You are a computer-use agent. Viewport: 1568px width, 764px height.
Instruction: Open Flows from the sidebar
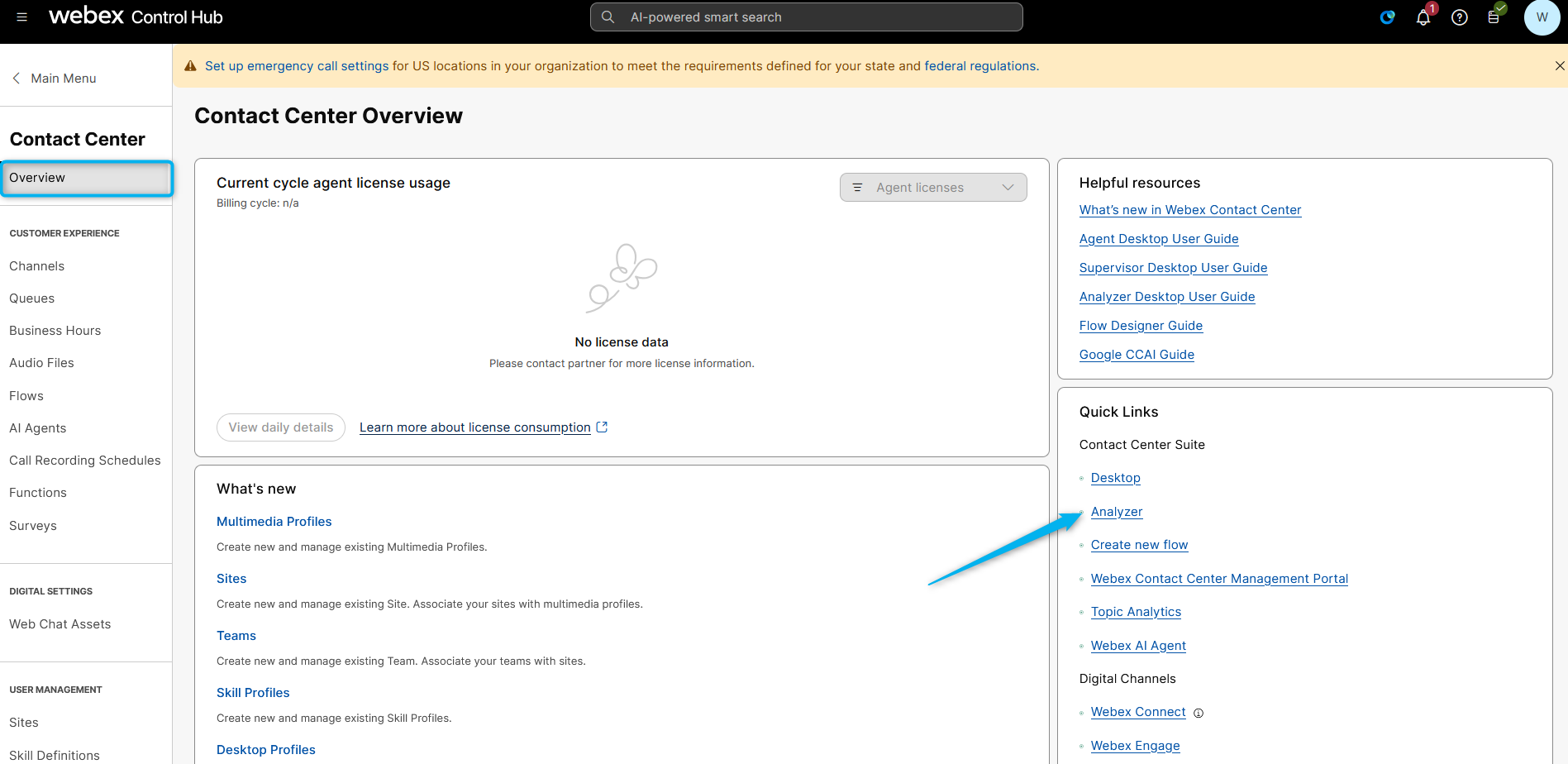pos(26,396)
